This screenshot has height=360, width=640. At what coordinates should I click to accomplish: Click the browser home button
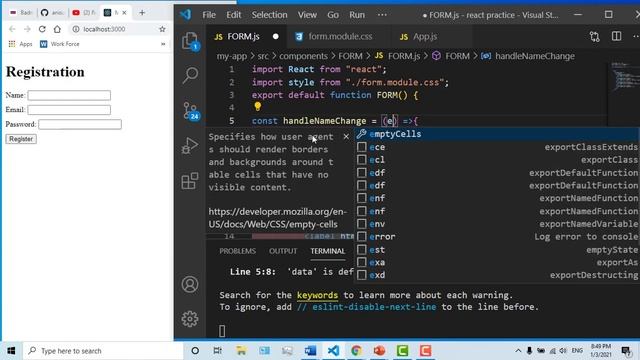(x=57, y=29)
